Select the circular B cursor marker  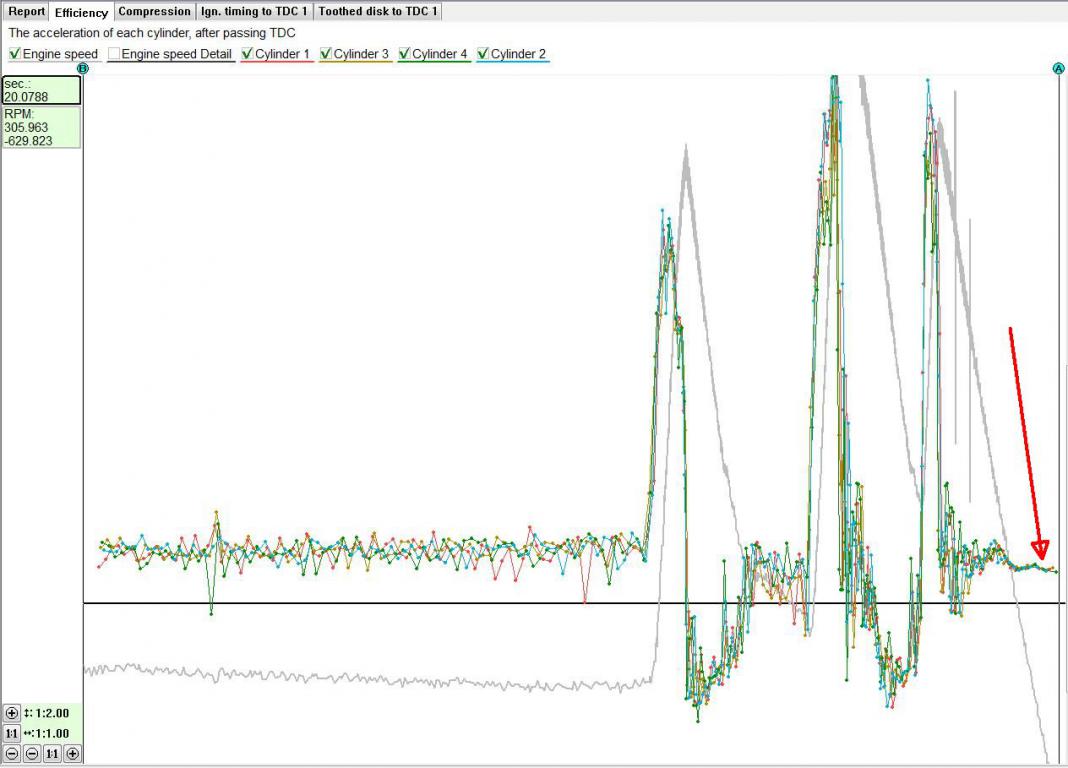[x=83, y=68]
